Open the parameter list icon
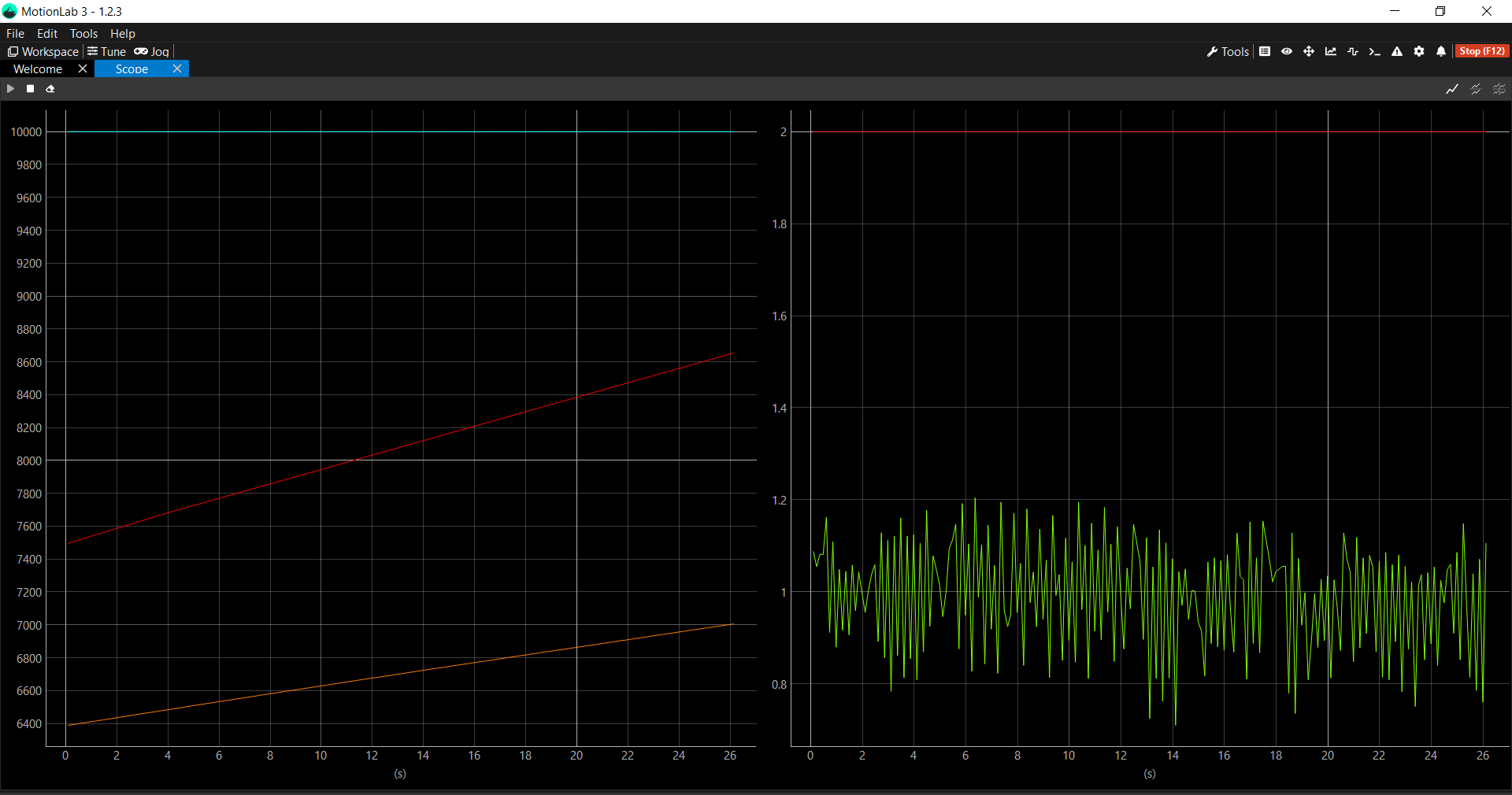This screenshot has height=795, width=1512. pyautogui.click(x=1265, y=51)
